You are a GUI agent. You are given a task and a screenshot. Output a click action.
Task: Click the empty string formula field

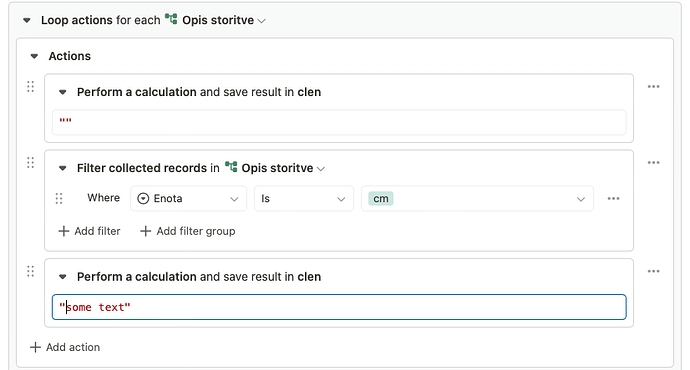pos(339,122)
